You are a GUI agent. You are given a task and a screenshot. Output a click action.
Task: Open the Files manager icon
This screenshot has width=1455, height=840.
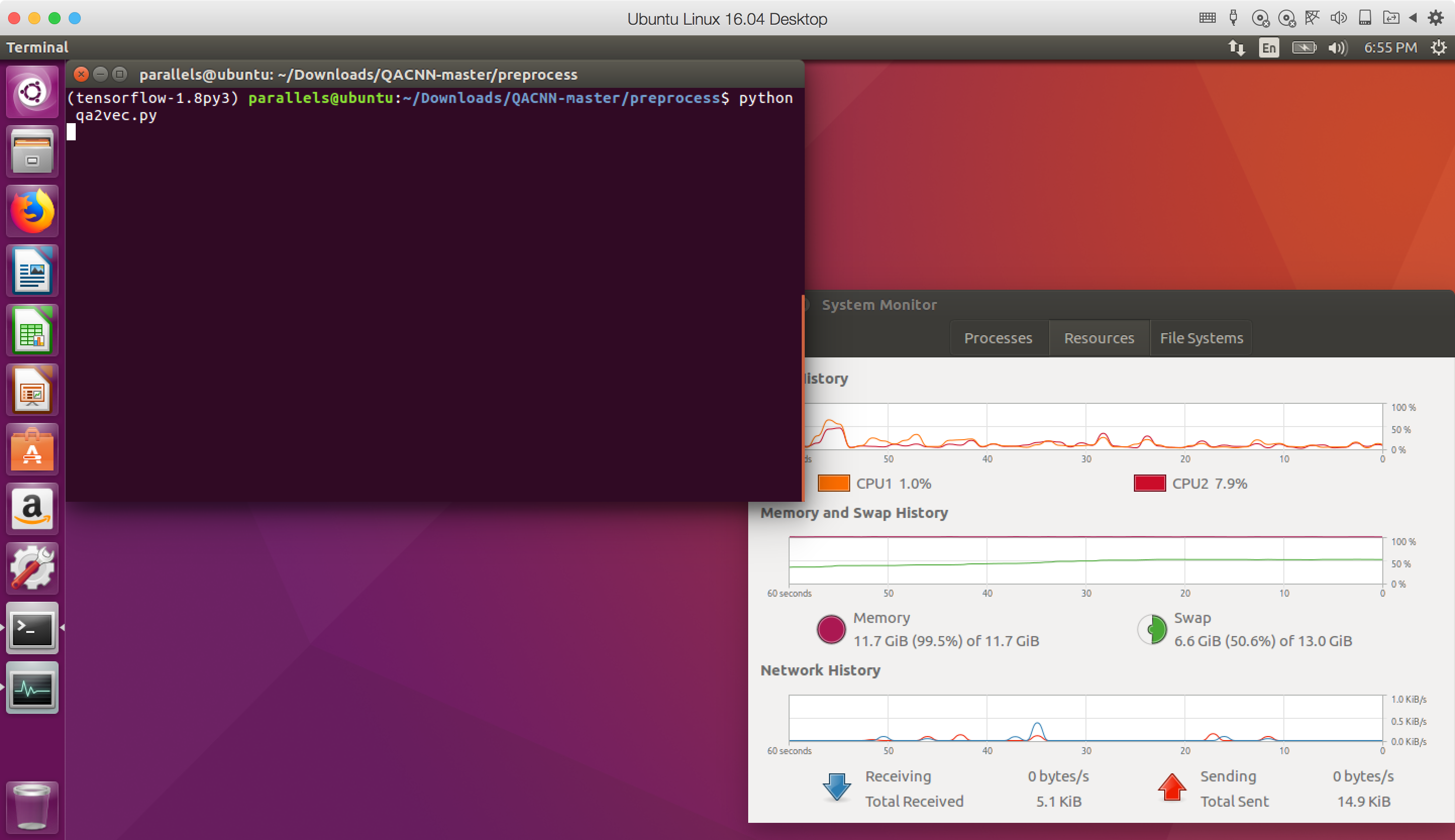pyautogui.click(x=32, y=152)
